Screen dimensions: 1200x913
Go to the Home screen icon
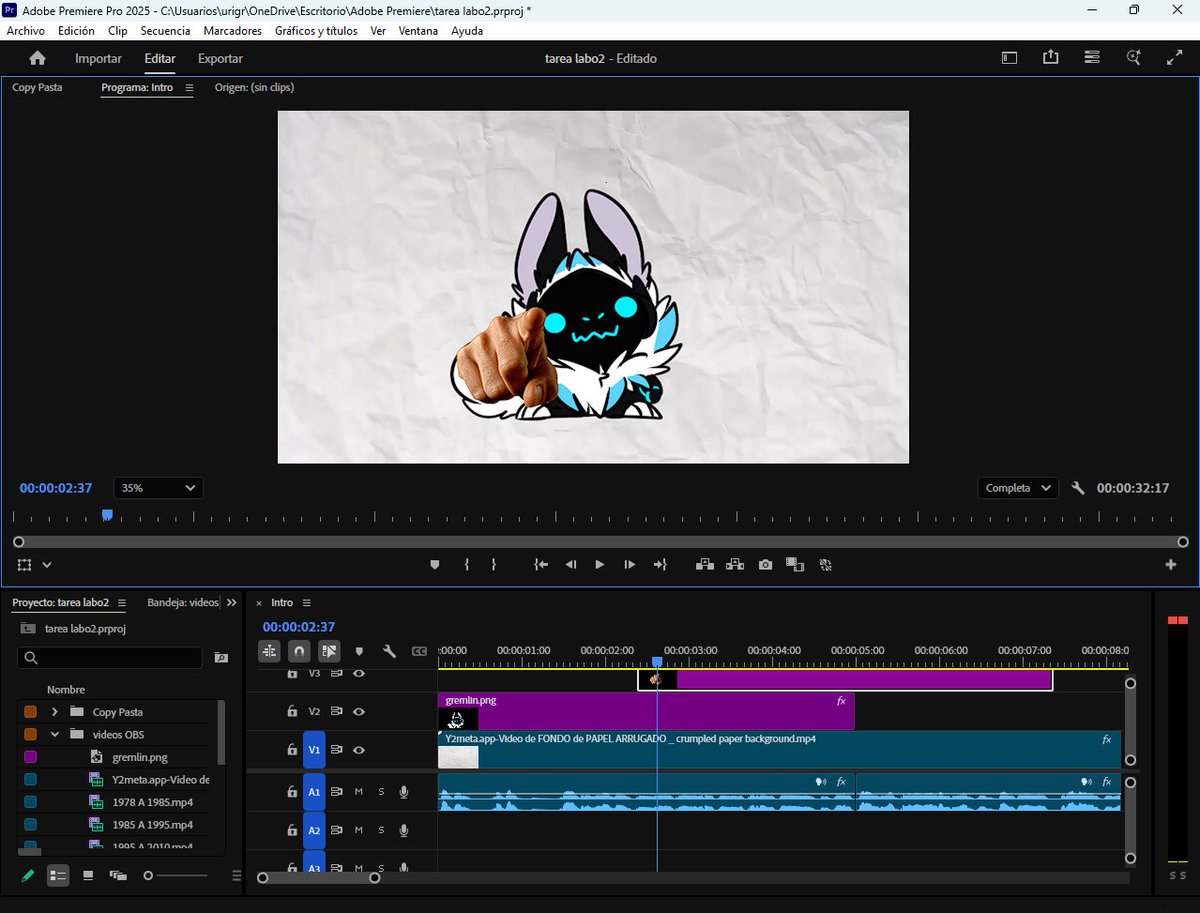[37, 58]
